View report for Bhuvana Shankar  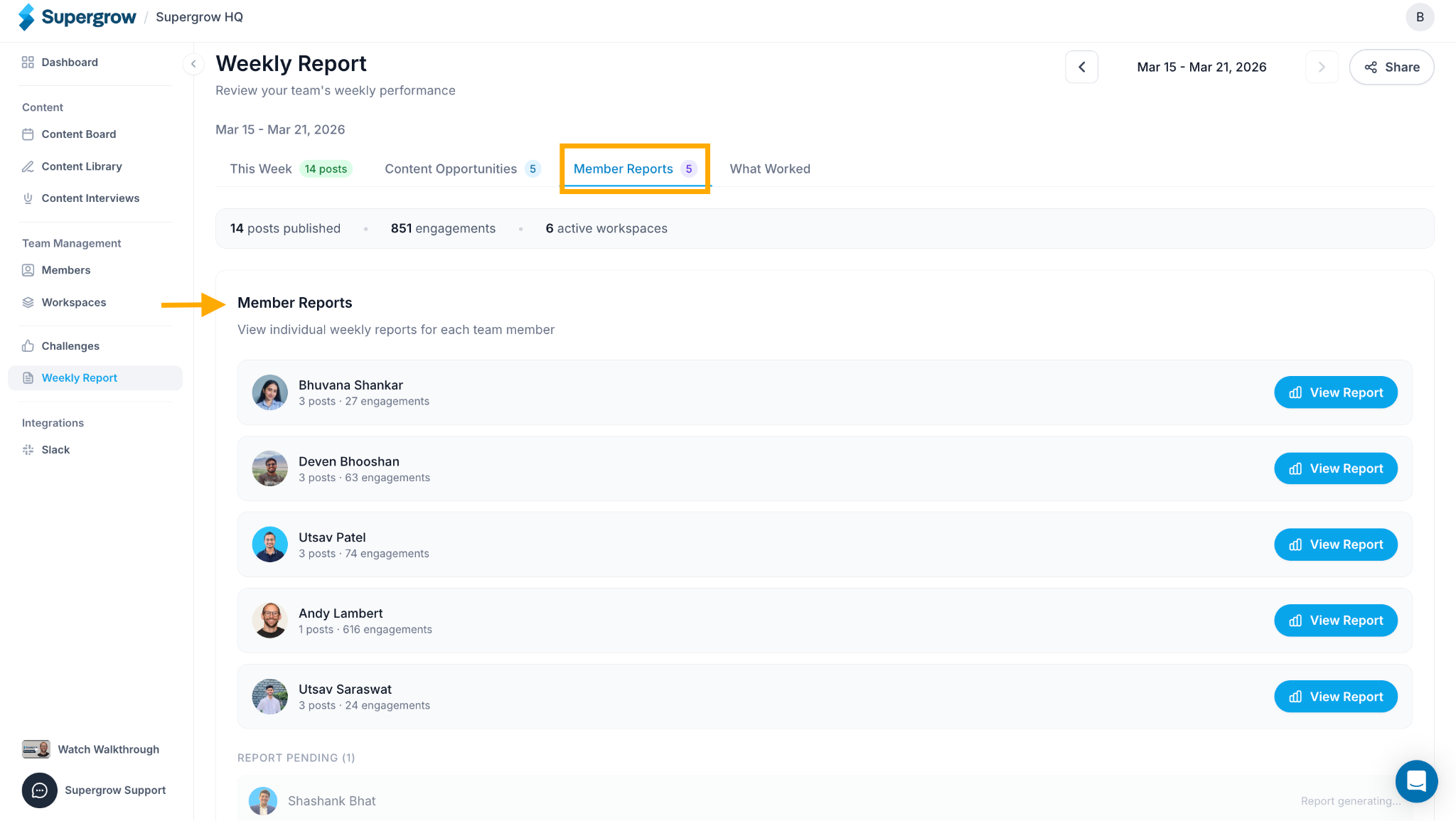point(1335,392)
